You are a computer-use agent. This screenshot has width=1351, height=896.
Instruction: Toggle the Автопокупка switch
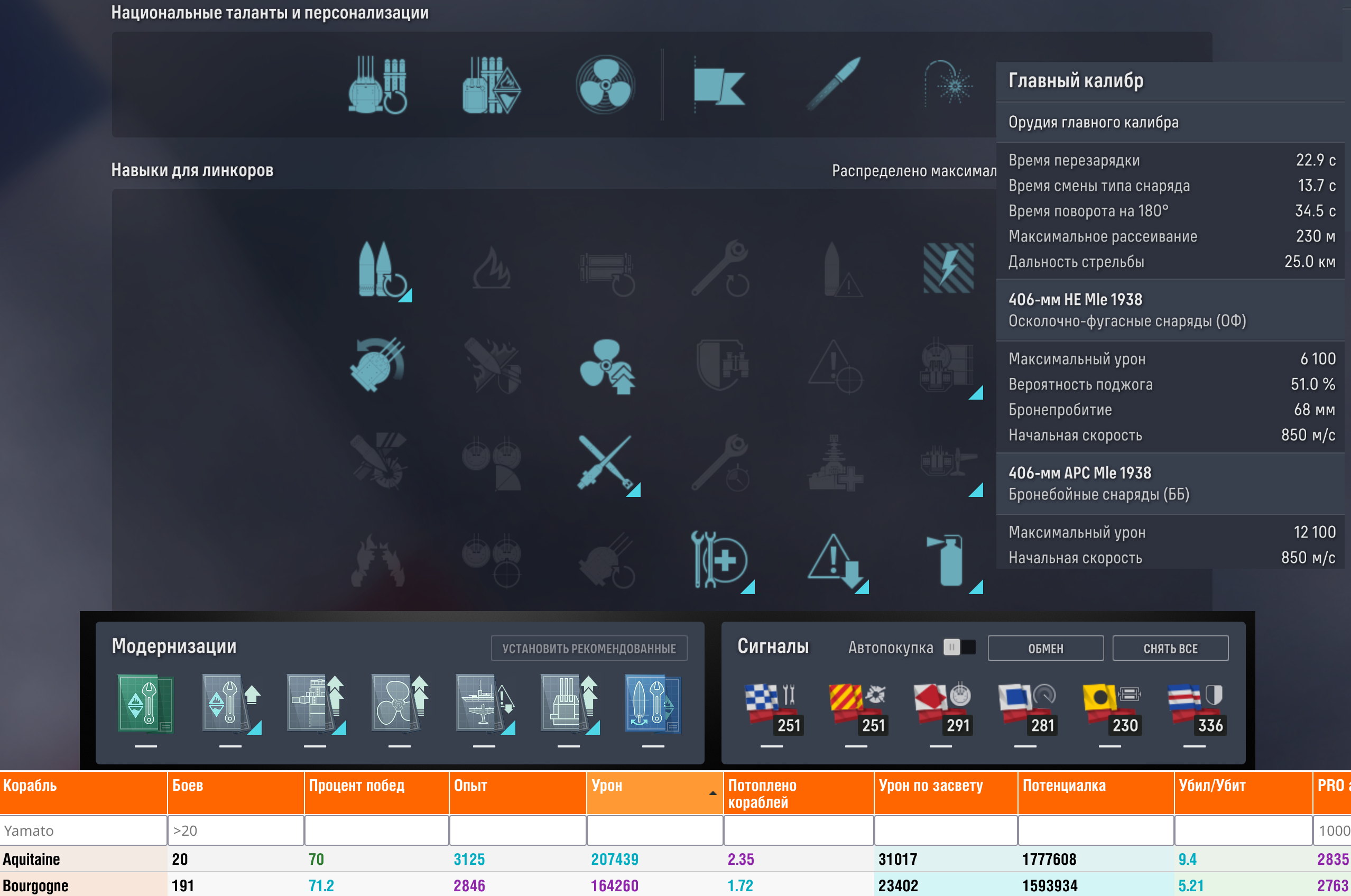[x=960, y=648]
